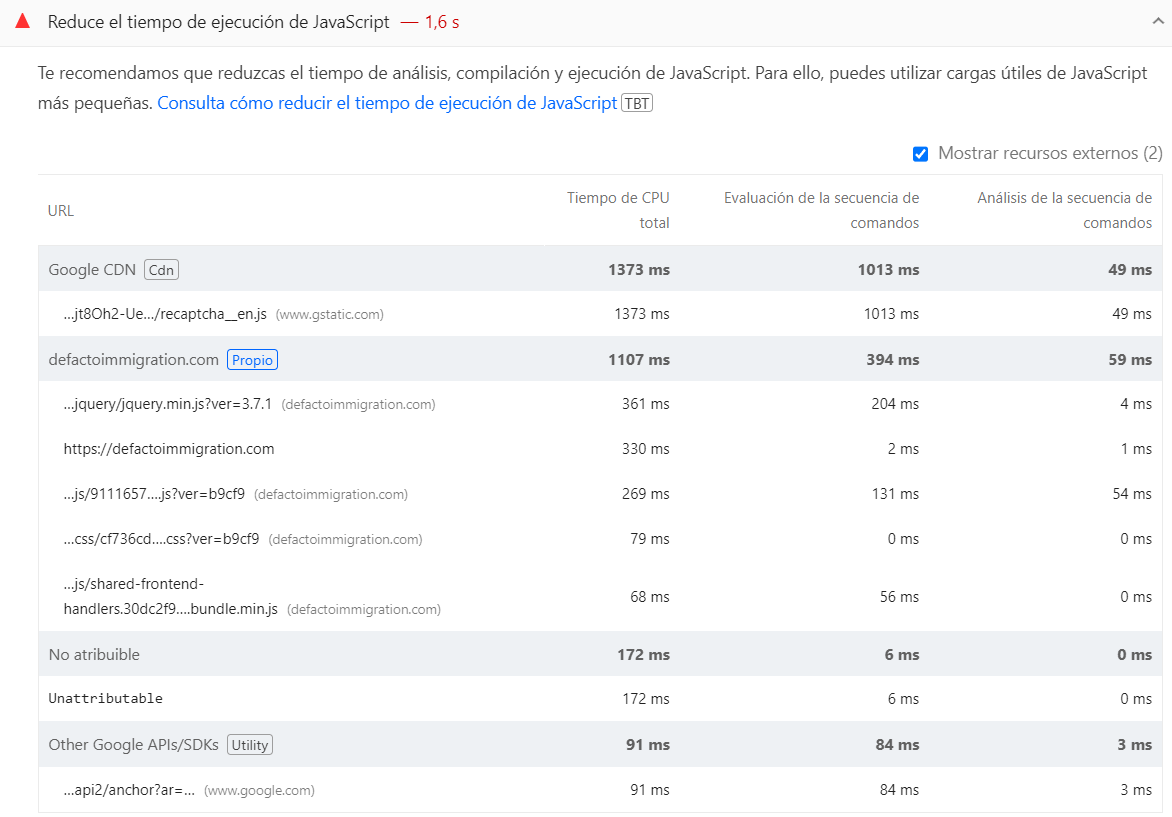The image size is (1172, 817).
Task: Click the Análisis de la secuencia header
Action: 1064,210
